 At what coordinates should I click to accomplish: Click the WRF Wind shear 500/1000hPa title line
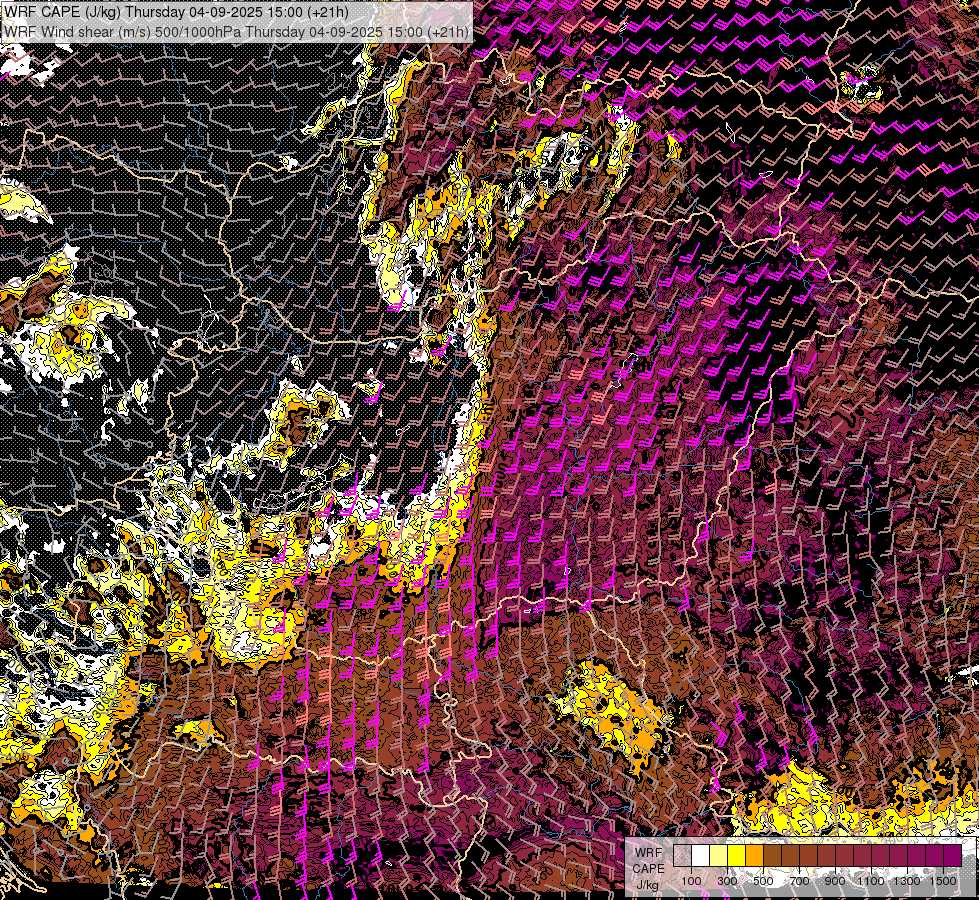point(237,31)
